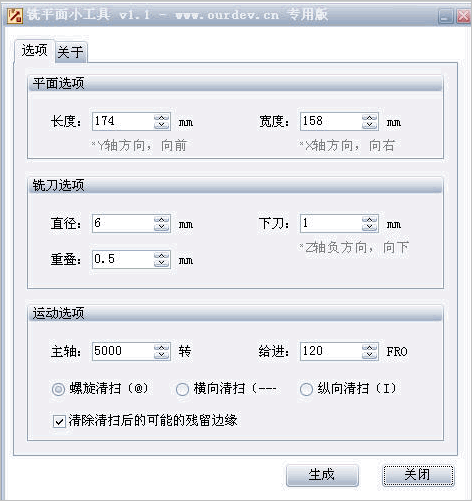This screenshot has height=501, width=472.
Task: Toggle 清除清扫后的可能的残留边缘 checkbox
Action: click(x=59, y=422)
